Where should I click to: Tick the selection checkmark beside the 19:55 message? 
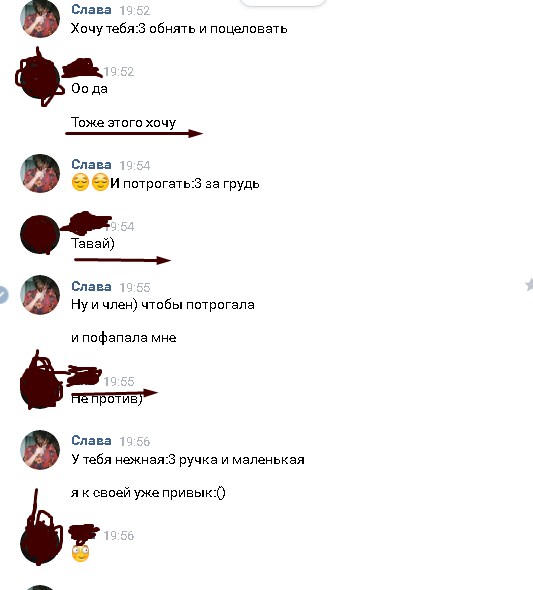pos(3,295)
